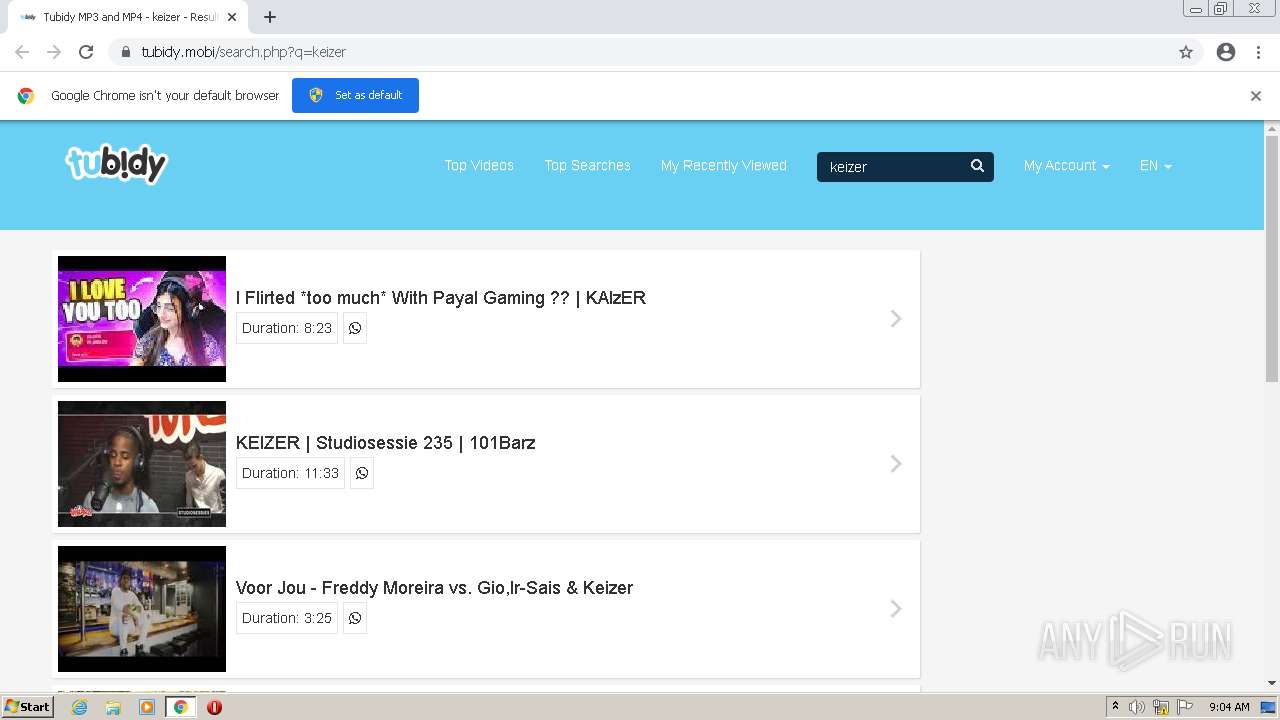
Task: Open volume control in system tray
Action: [1137, 707]
